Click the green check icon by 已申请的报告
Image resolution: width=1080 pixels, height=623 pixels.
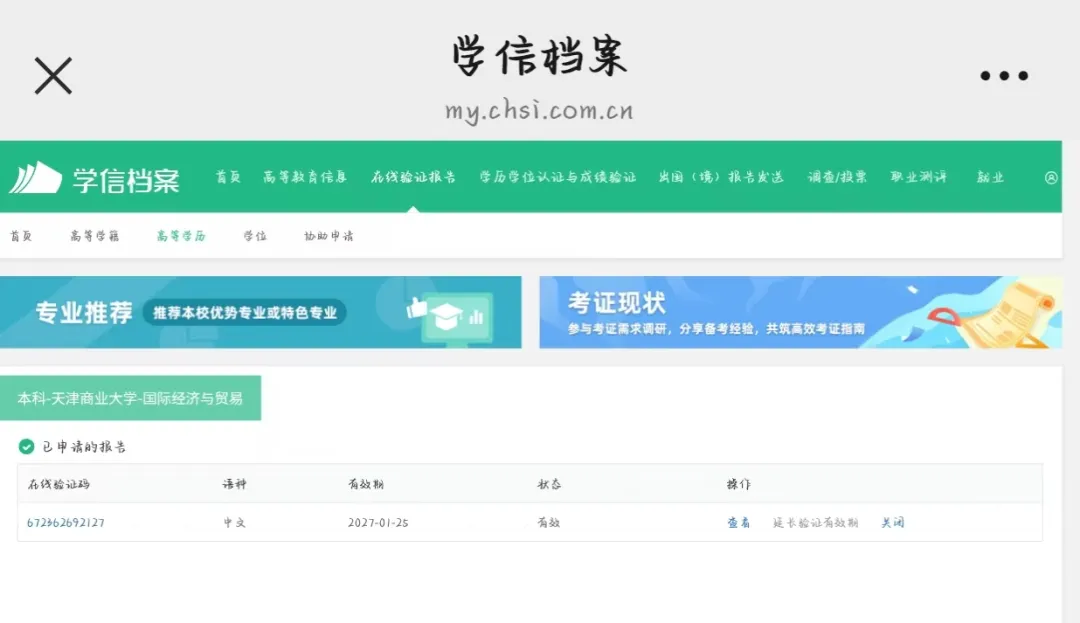26,447
